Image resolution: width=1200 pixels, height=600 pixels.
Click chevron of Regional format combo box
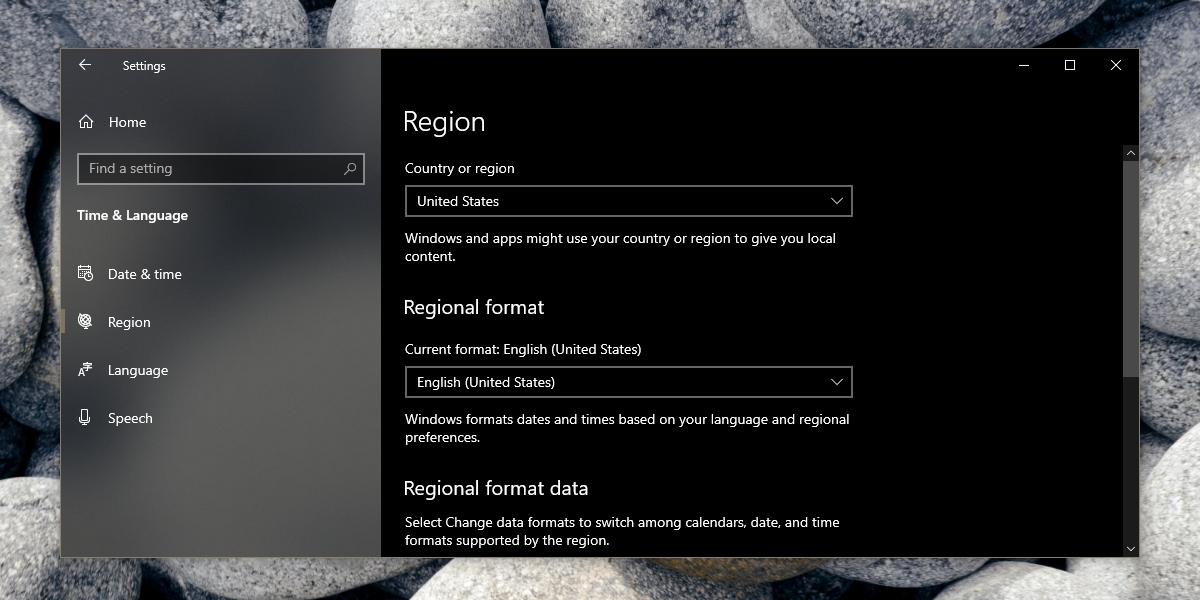point(837,382)
